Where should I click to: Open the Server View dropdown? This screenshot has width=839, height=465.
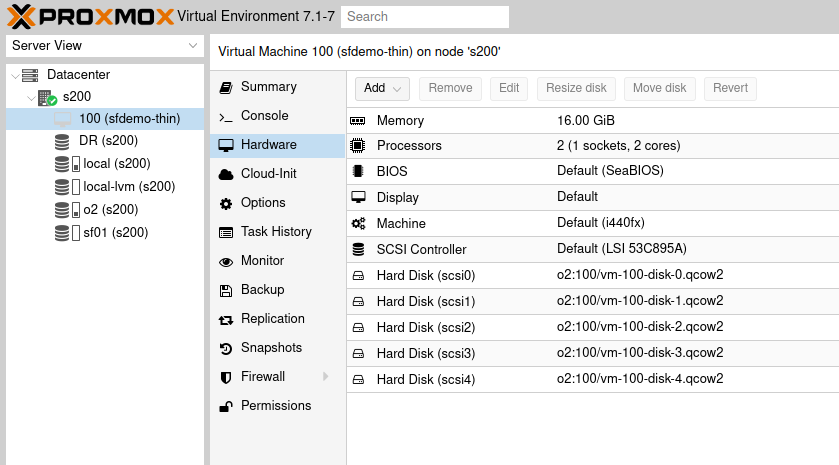(x=193, y=45)
